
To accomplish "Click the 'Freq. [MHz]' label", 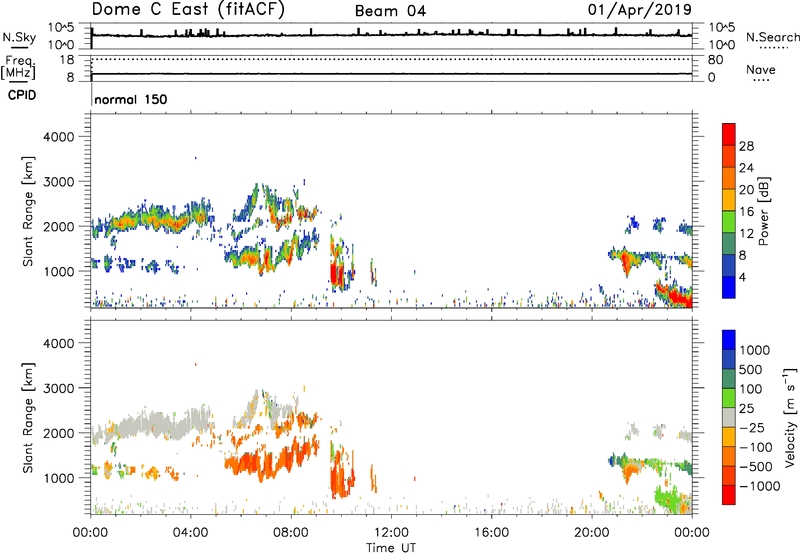I will 18,67.
